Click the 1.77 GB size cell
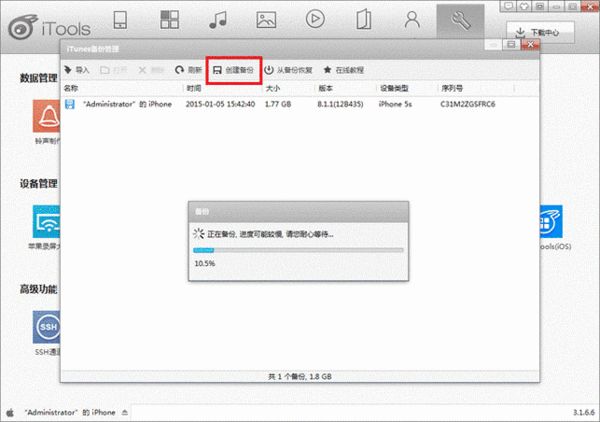 278,104
